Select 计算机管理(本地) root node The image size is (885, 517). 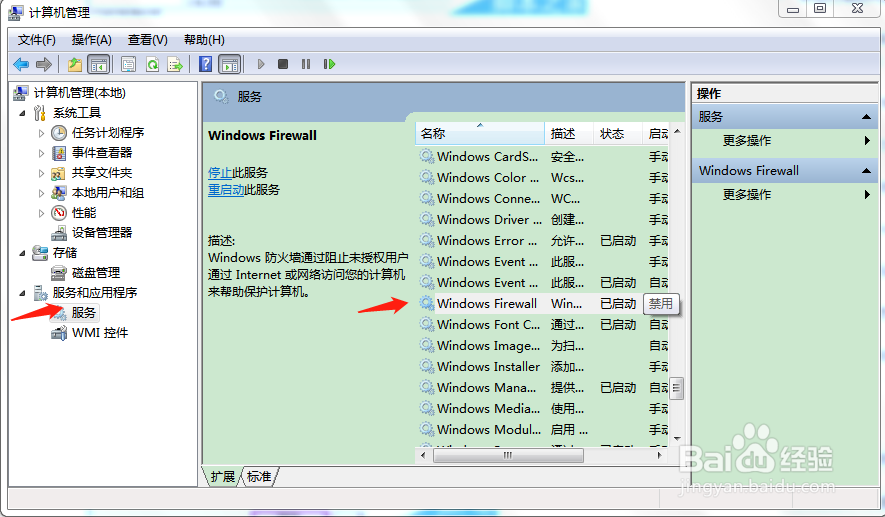click(x=79, y=93)
